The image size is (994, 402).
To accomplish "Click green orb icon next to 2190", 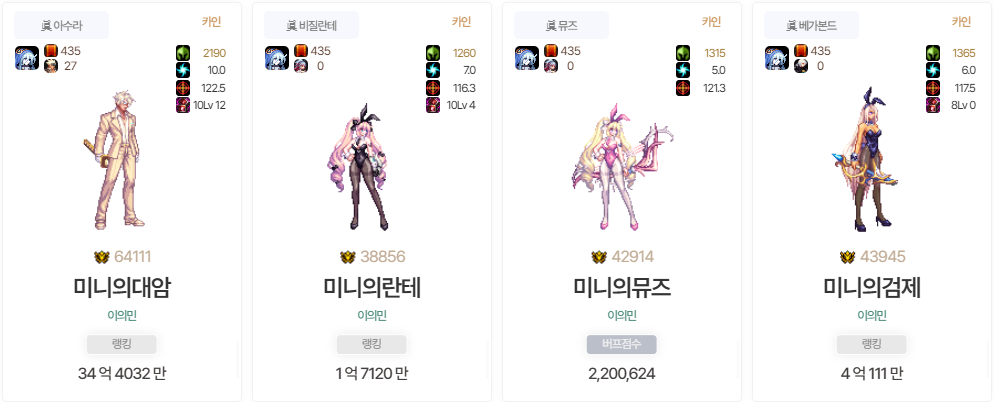I will coord(183,53).
